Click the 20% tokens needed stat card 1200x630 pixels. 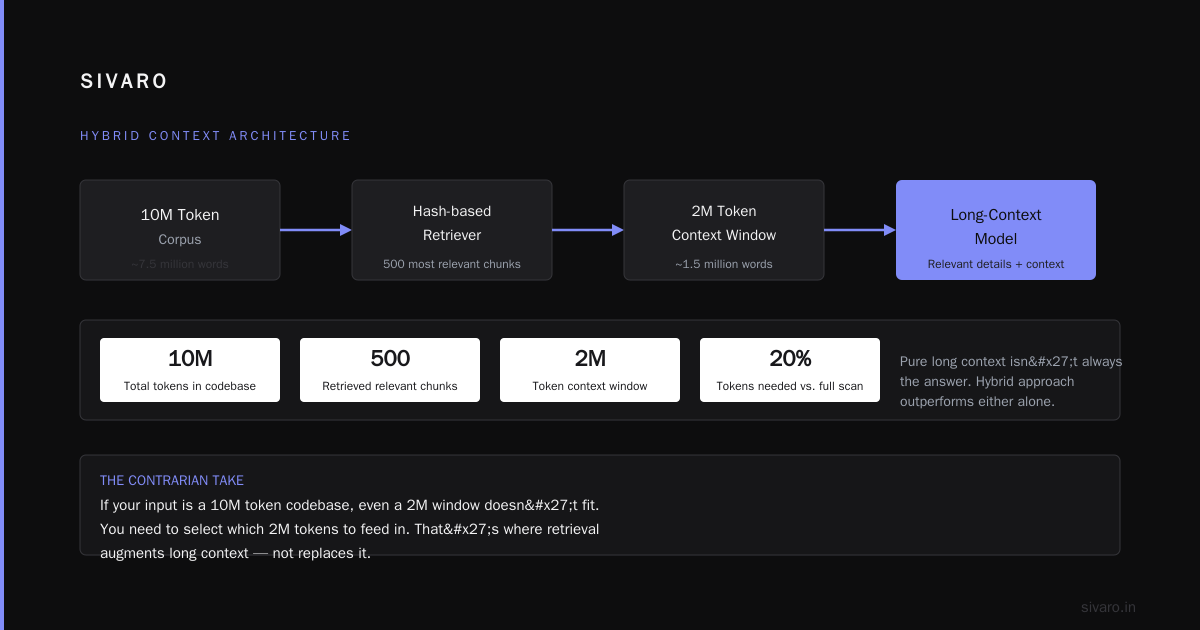point(790,370)
